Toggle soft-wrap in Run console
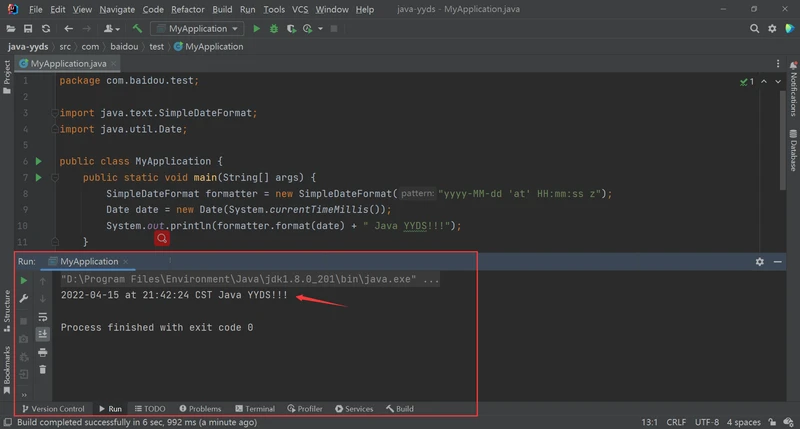Image resolution: width=800 pixels, height=429 pixels. 43,317
